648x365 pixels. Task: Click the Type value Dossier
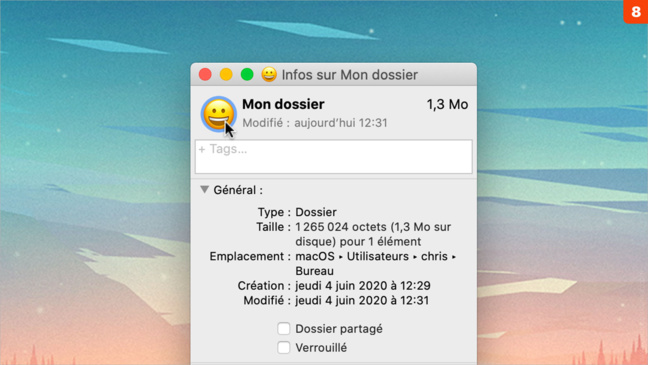pyautogui.click(x=316, y=212)
